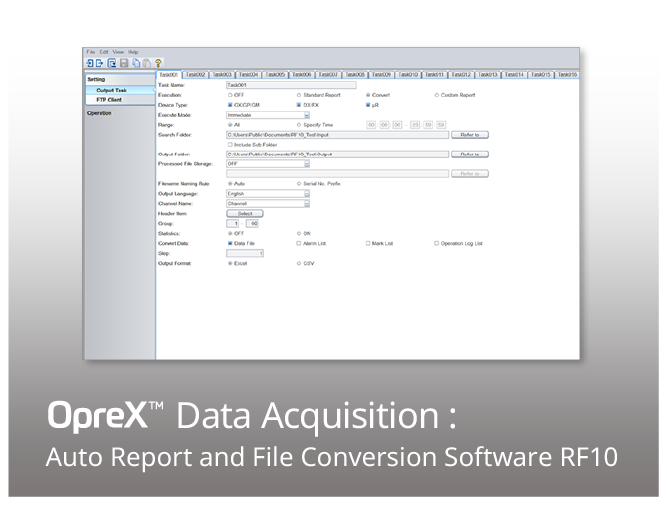
Task: Open the Output Language dropdown
Action: (x=268, y=194)
